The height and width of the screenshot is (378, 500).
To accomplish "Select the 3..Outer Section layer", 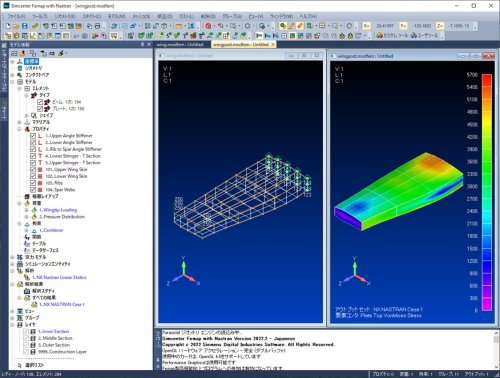I will point(54,345).
